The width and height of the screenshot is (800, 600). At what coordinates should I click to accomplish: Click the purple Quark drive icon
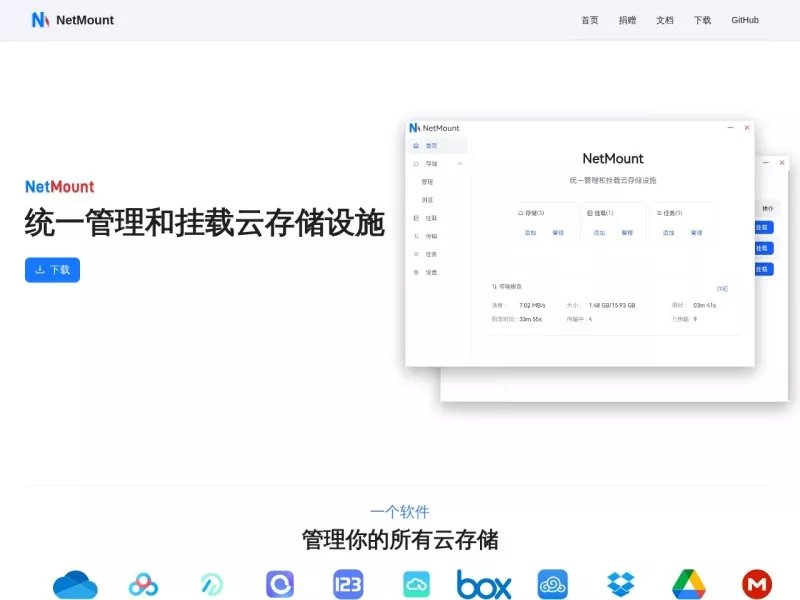click(280, 584)
